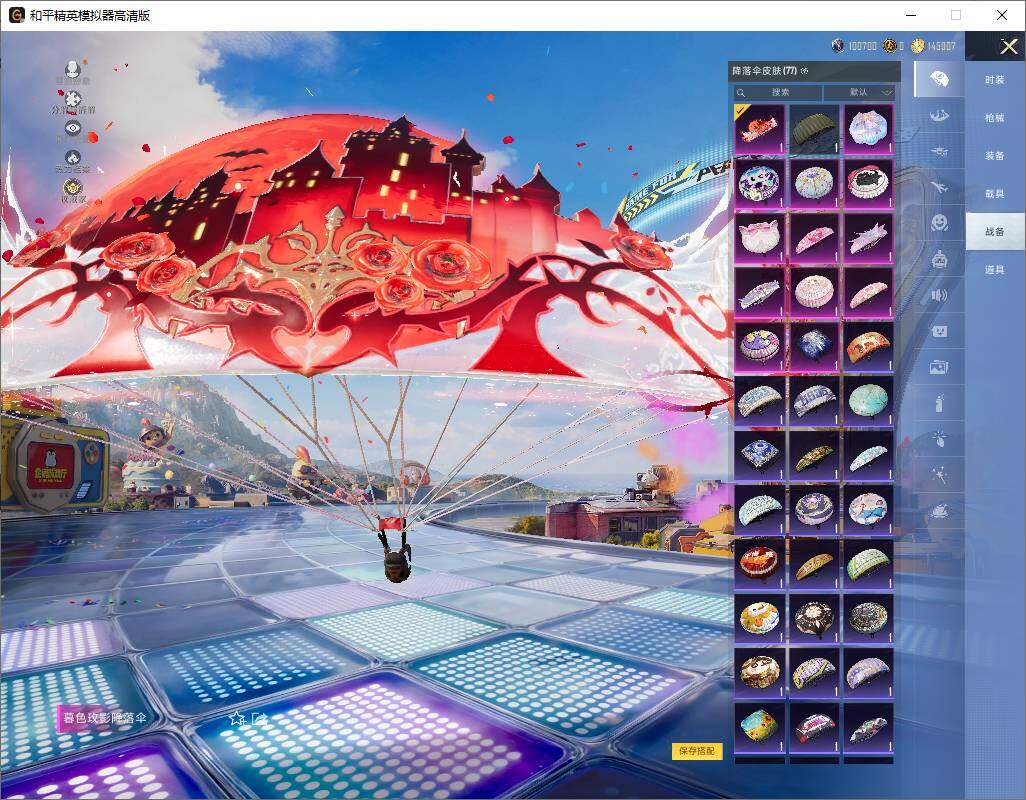The height and width of the screenshot is (800, 1026).
Task: Toggle favorite star for the current parachute
Action: point(237,718)
